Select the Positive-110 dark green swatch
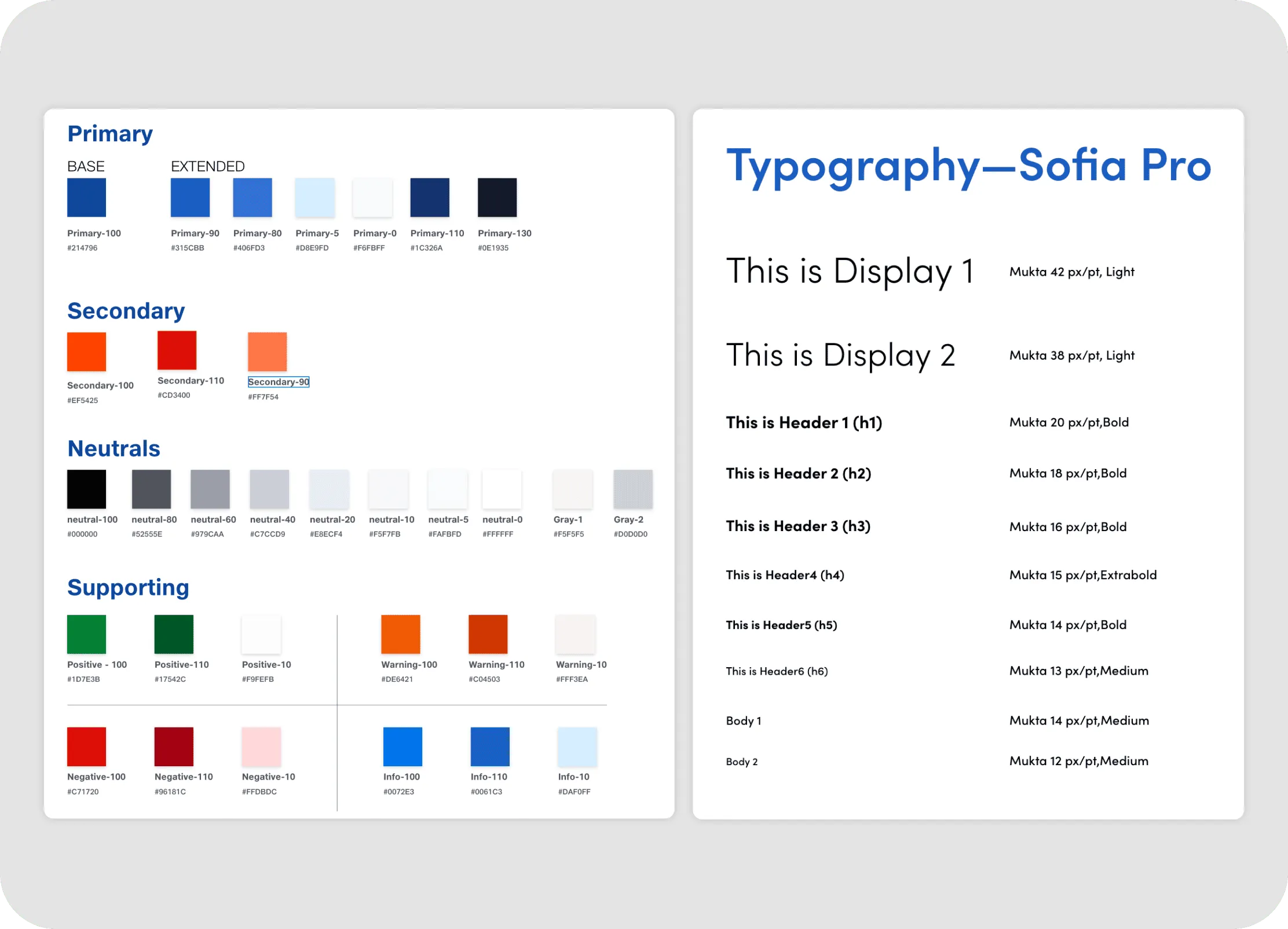This screenshot has height=929, width=1288. click(x=173, y=634)
